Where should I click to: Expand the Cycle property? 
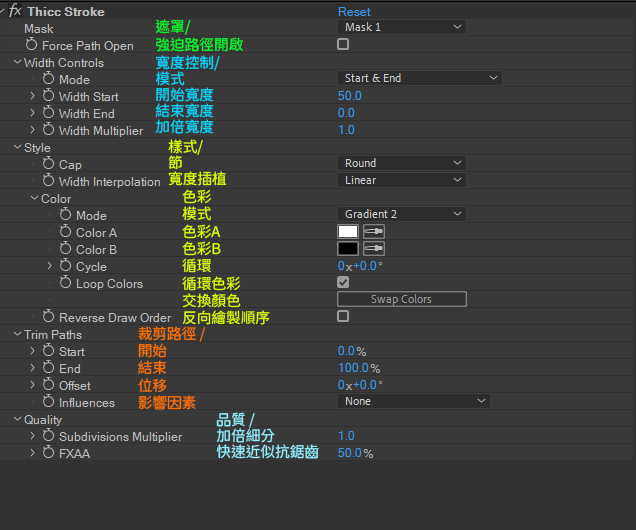49,266
